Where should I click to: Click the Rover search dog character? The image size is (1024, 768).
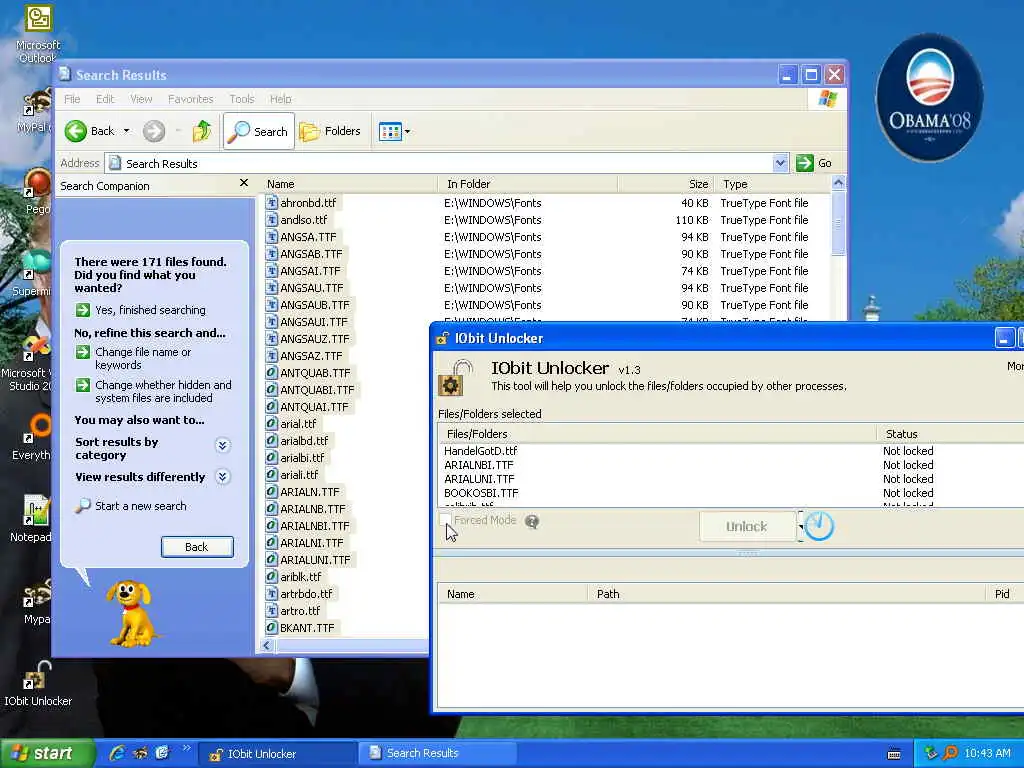132,613
